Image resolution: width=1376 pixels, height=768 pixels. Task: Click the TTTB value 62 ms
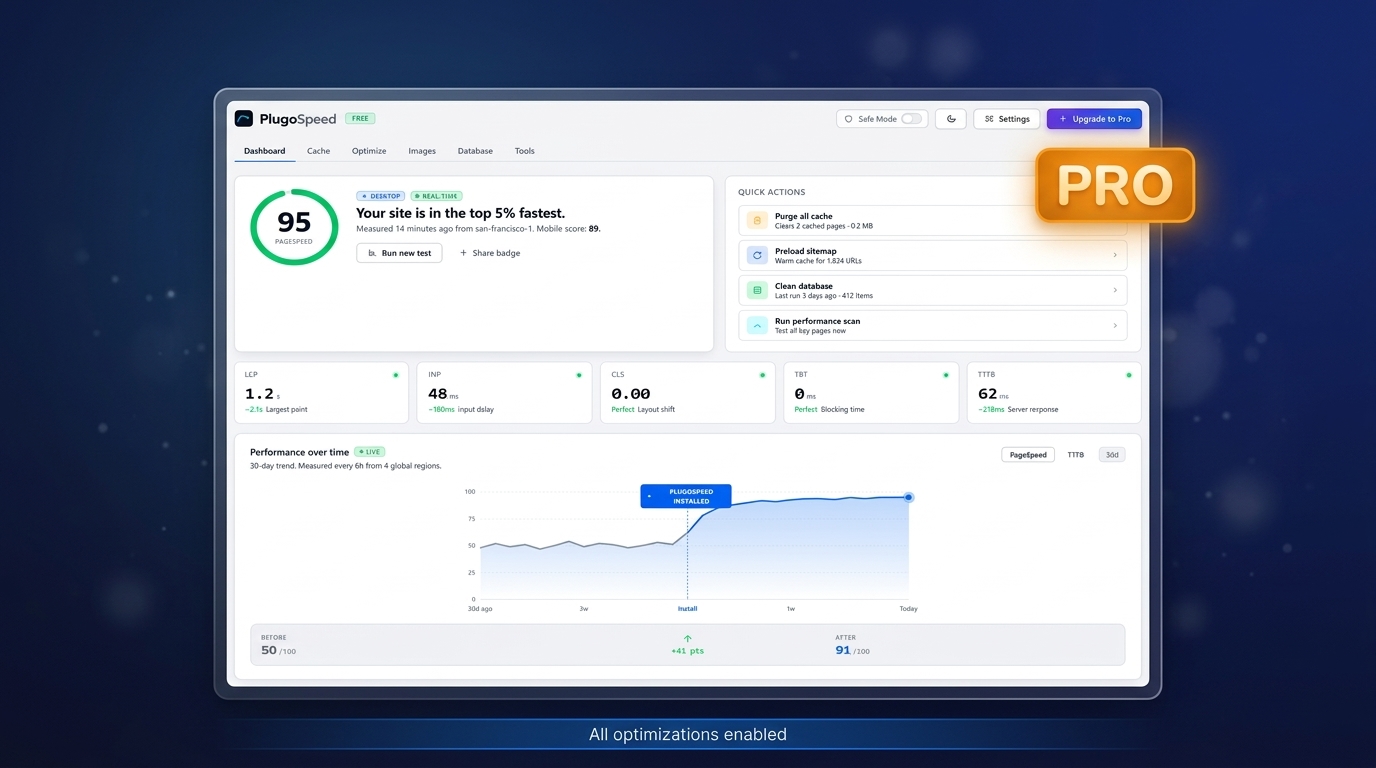click(993, 394)
